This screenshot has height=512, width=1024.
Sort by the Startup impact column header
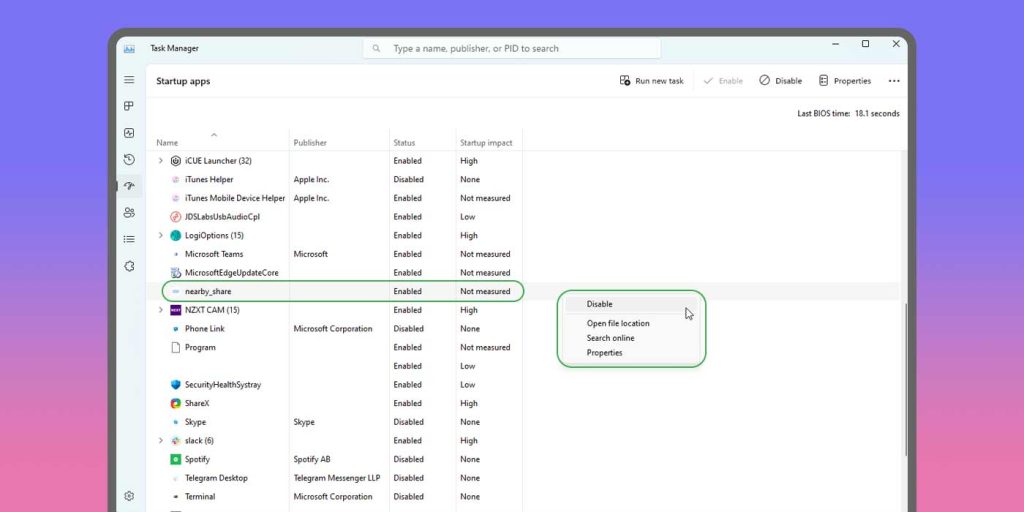486,143
